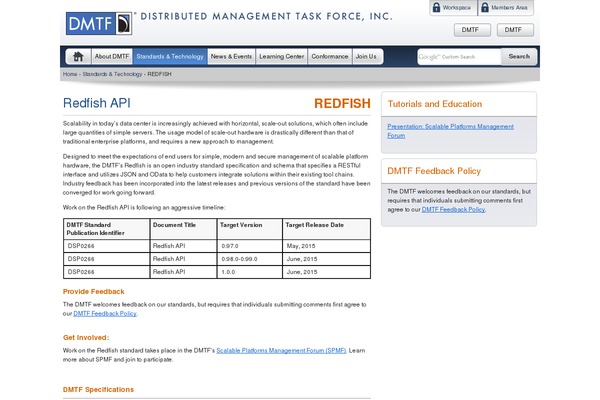The image size is (600, 400).
Task: Select DSP0266 in the 0.98.0-0.99.0 row
Action: click(106, 259)
